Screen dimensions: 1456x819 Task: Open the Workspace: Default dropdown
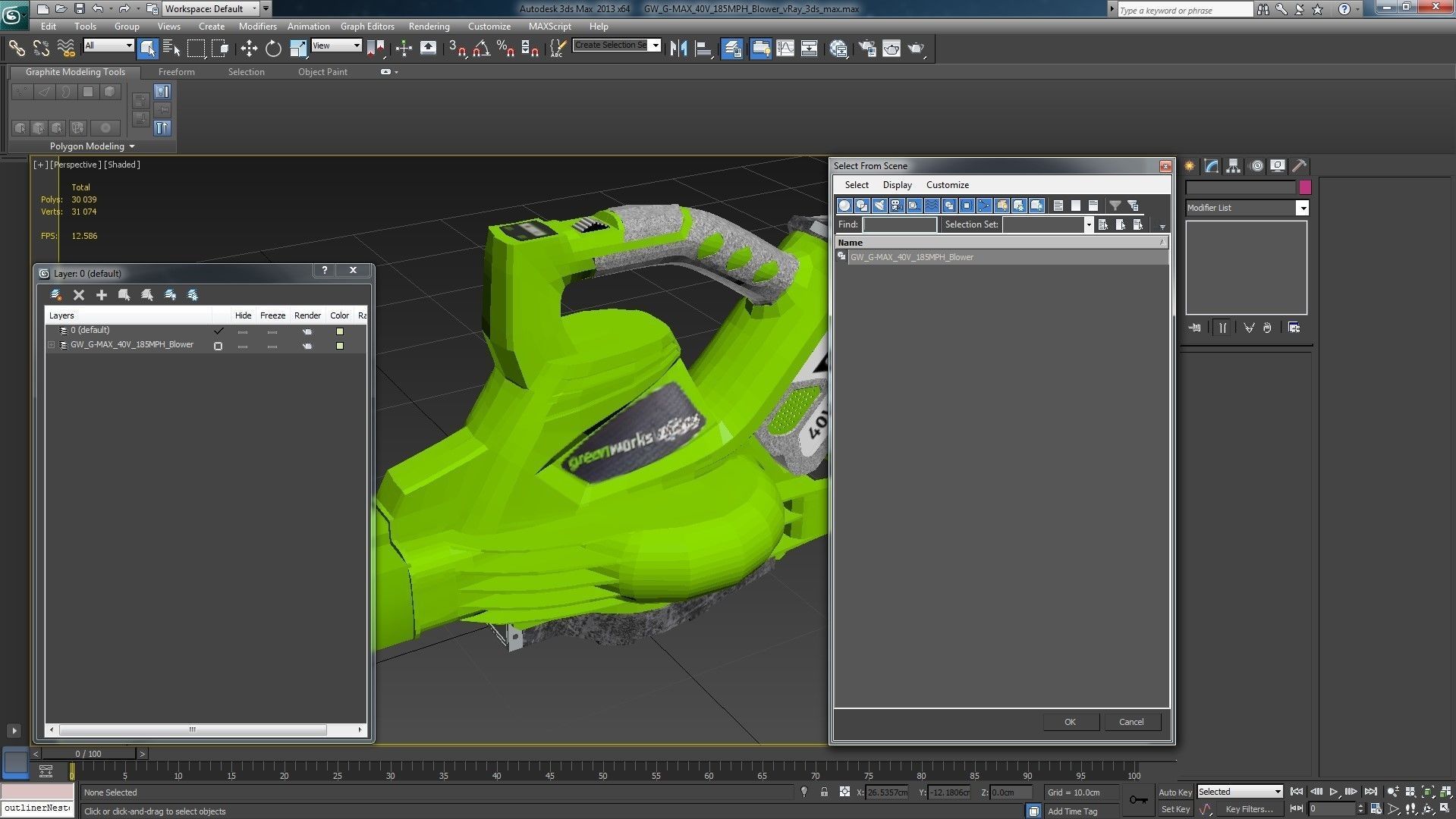tap(212, 9)
